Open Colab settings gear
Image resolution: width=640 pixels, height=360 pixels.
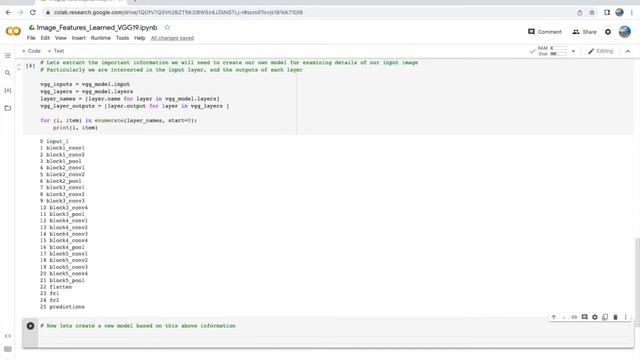point(608,31)
